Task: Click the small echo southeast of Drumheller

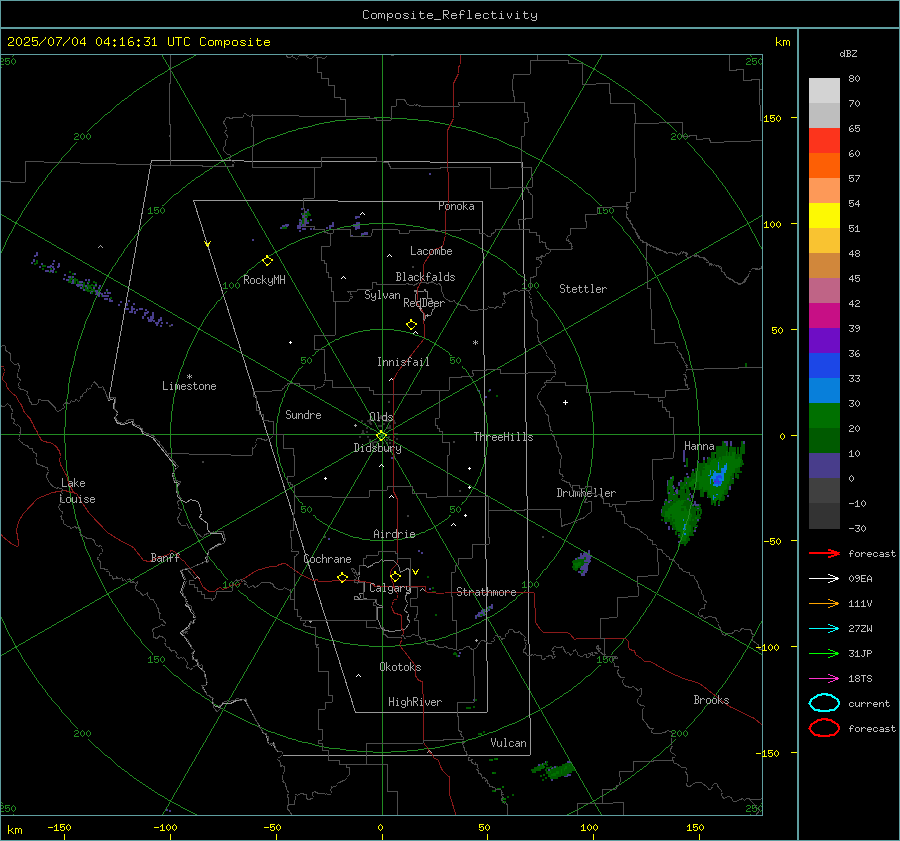Action: click(x=582, y=563)
